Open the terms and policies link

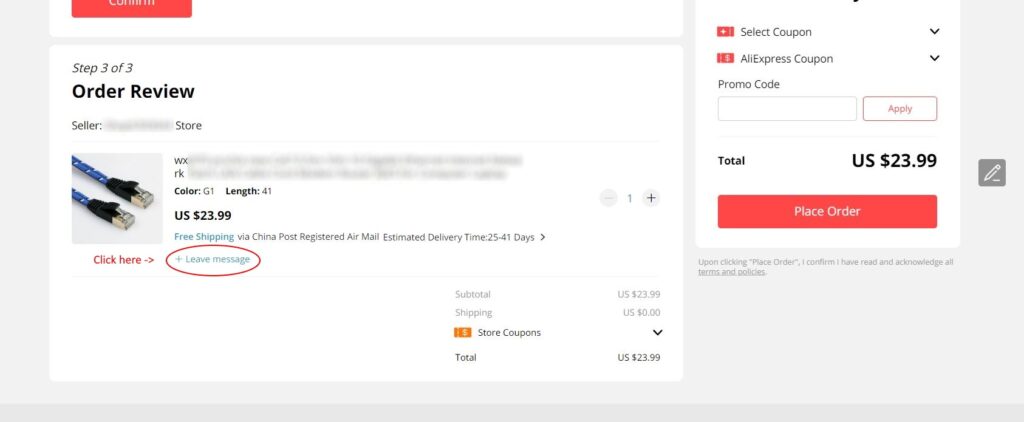pyautogui.click(x=731, y=272)
